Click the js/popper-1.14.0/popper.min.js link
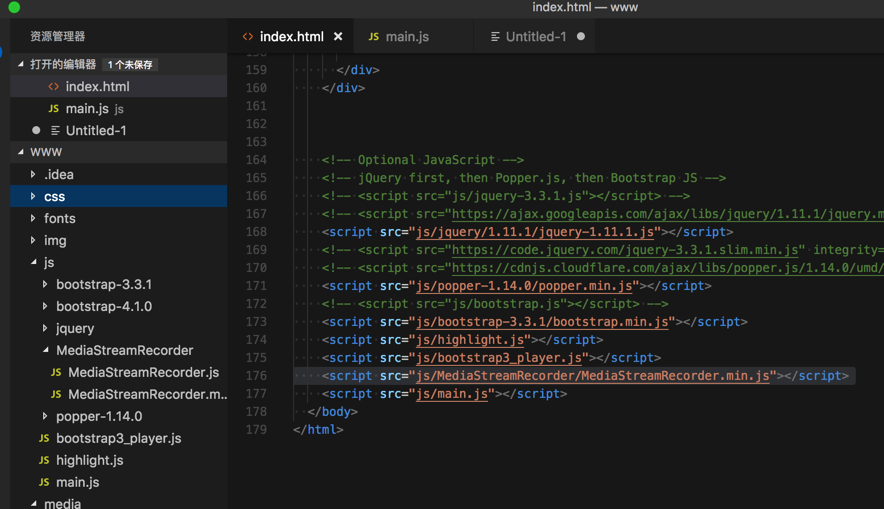 point(525,286)
